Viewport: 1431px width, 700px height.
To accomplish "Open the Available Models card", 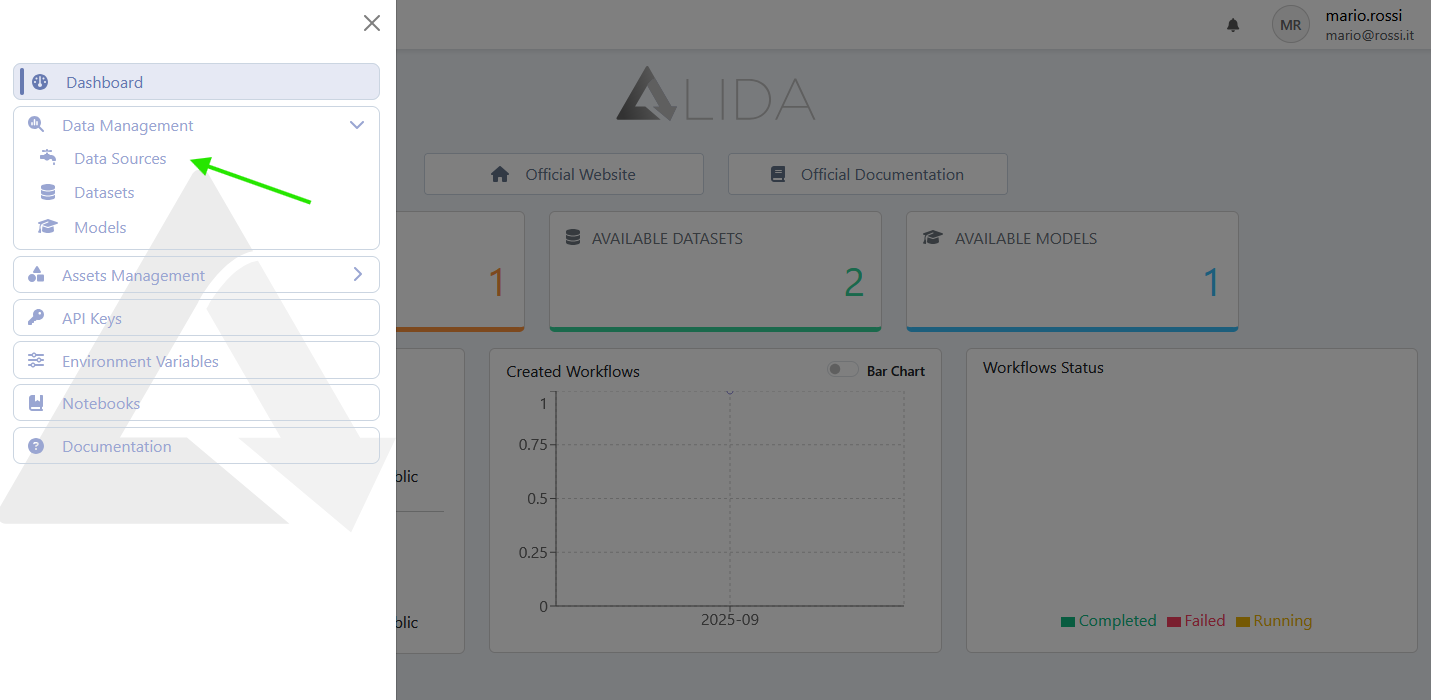I will coord(1072,271).
